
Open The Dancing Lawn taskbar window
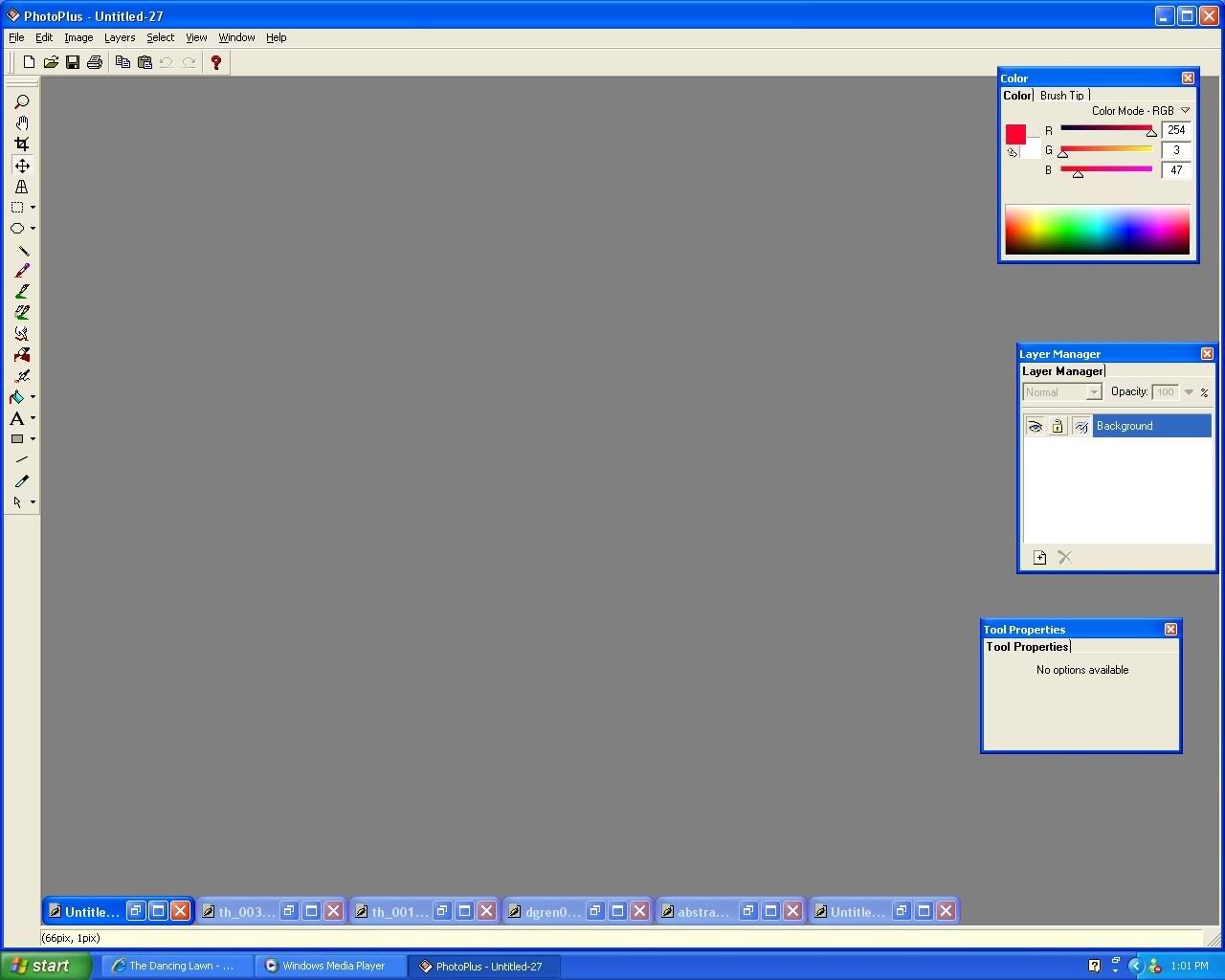(178, 966)
